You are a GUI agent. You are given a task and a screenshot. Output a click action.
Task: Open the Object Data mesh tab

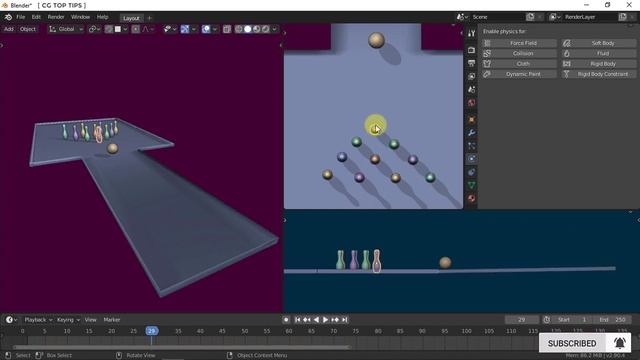pos(471,185)
